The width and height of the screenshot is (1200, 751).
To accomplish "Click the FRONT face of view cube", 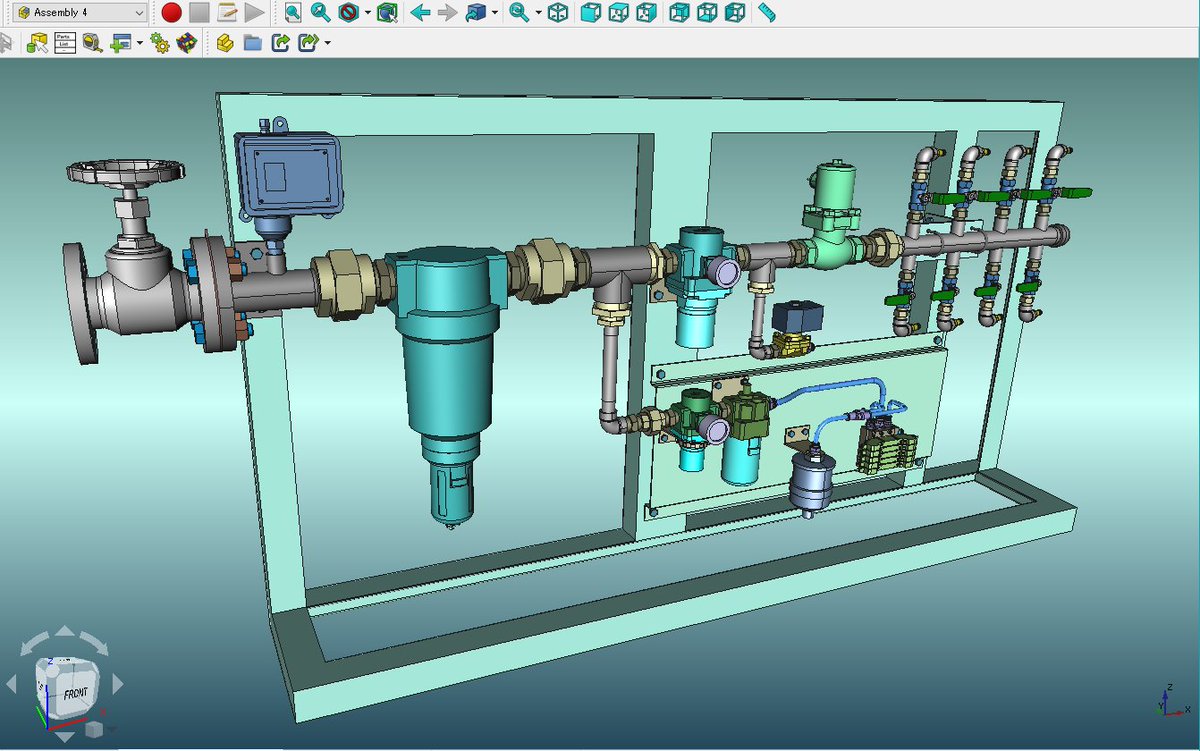I will pyautogui.click(x=75, y=692).
